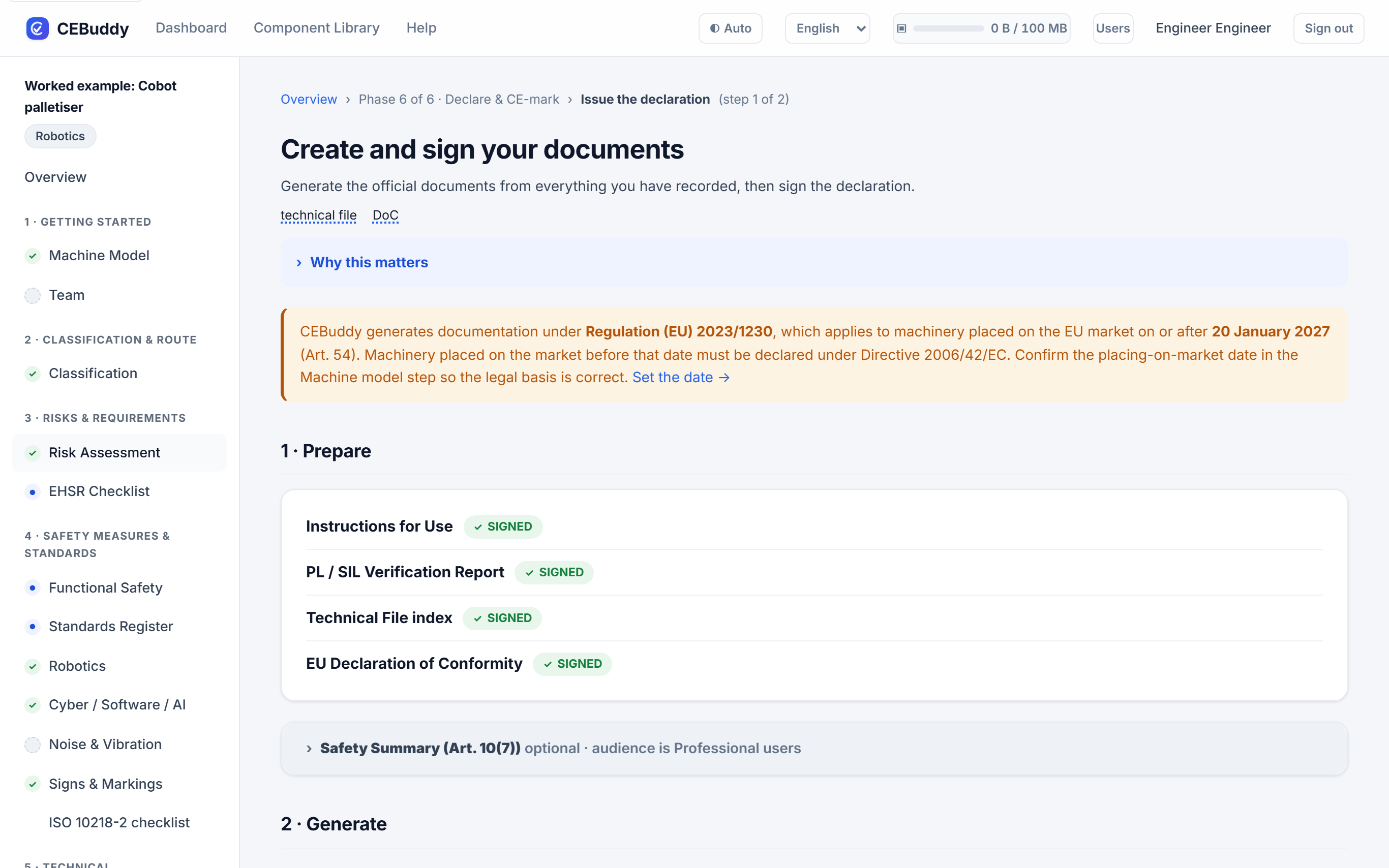The image size is (1389, 868).
Task: Click the storage usage icon in header
Action: point(901,28)
